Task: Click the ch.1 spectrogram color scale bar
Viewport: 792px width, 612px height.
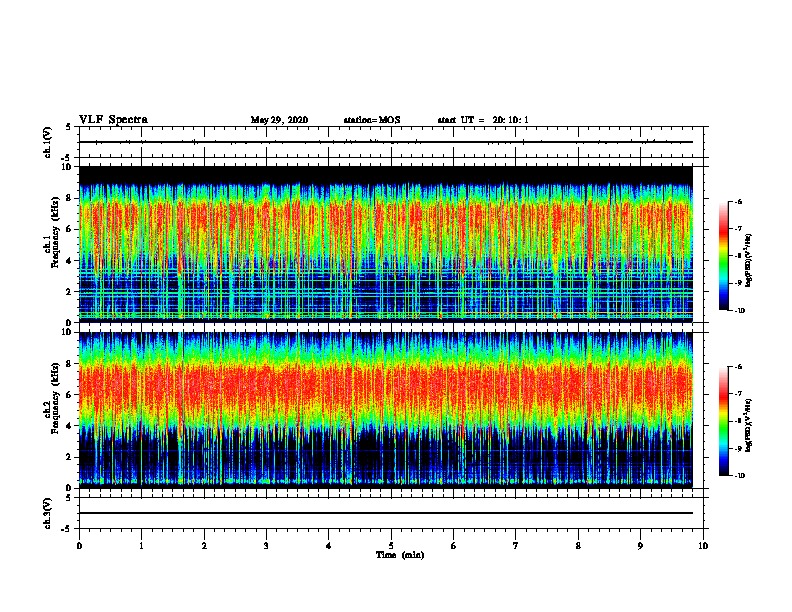Action: [x=724, y=256]
